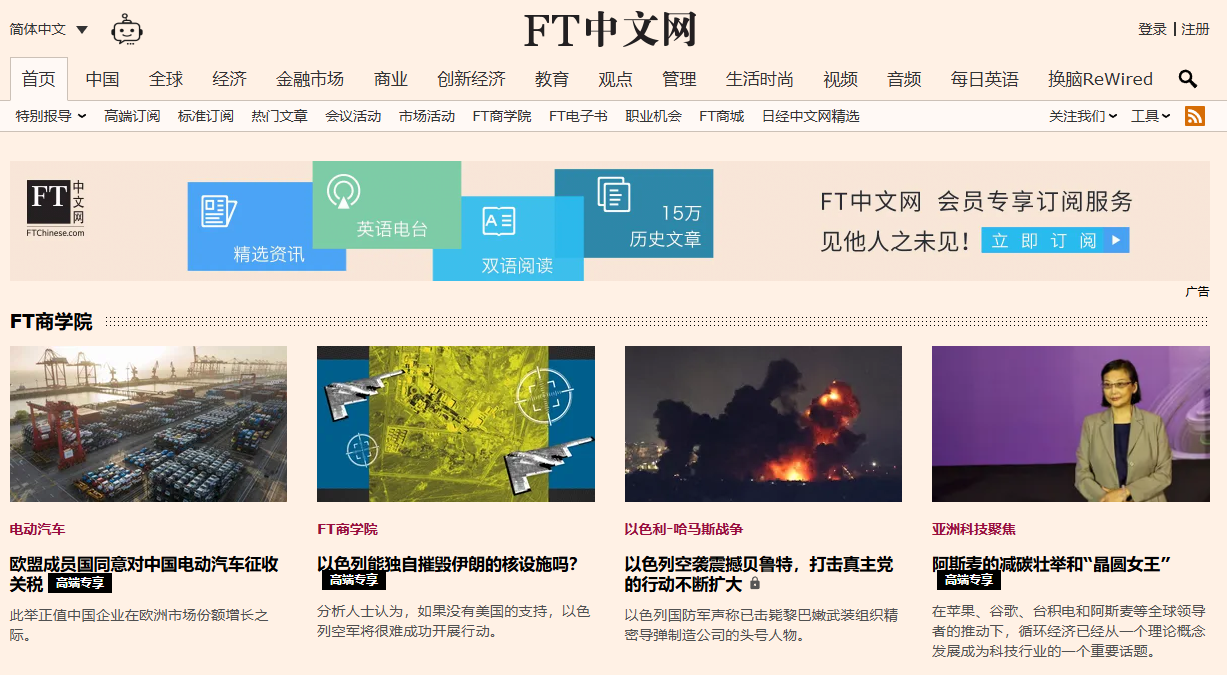The width and height of the screenshot is (1227, 675).
Task: Open the yellow bomber aircraft article thumbnail
Action: coord(456,424)
